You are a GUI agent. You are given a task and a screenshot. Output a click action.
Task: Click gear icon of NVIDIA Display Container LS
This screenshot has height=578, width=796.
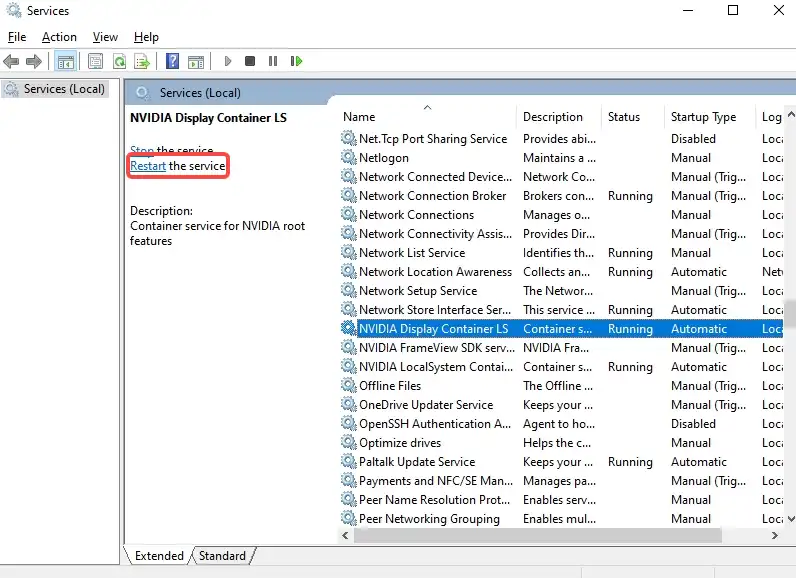tap(348, 328)
